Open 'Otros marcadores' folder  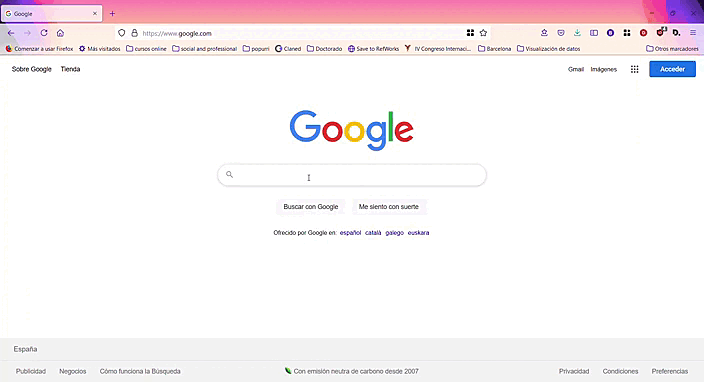673,48
